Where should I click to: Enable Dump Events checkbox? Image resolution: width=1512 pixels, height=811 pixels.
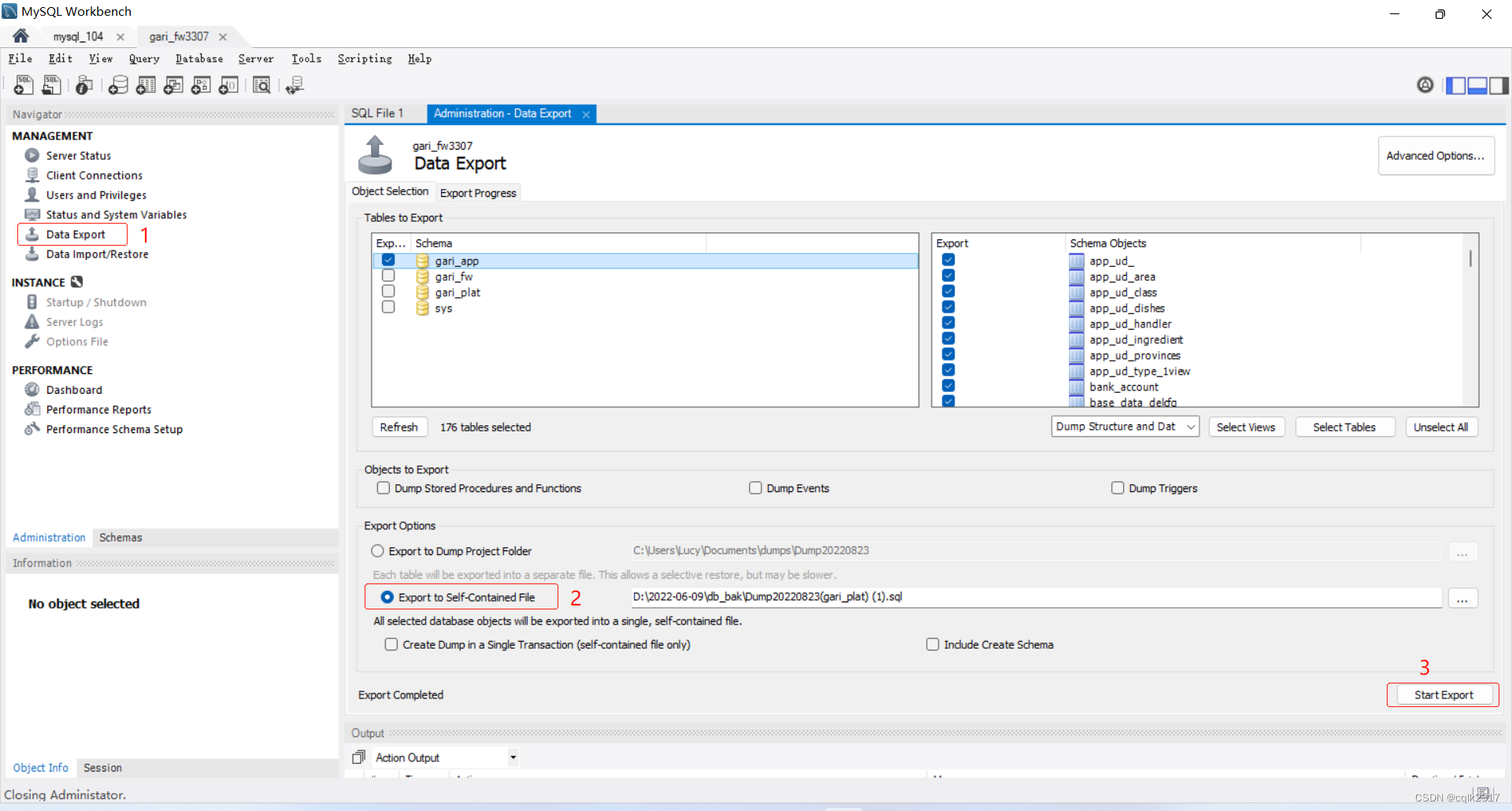[x=755, y=488]
